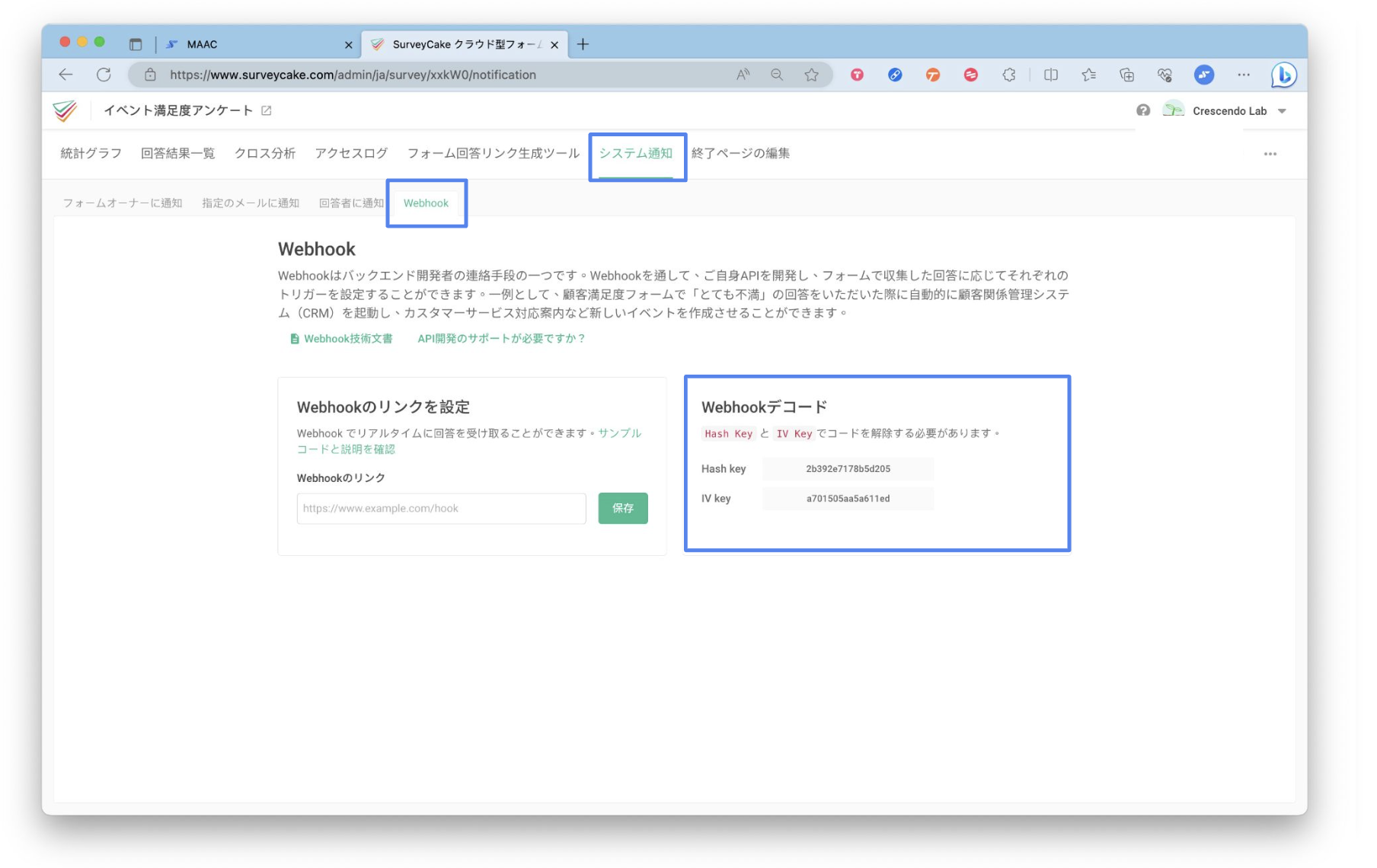Screen dimensions: 1377x868
Task: Reload the page with the refresh icon
Action: click(104, 75)
